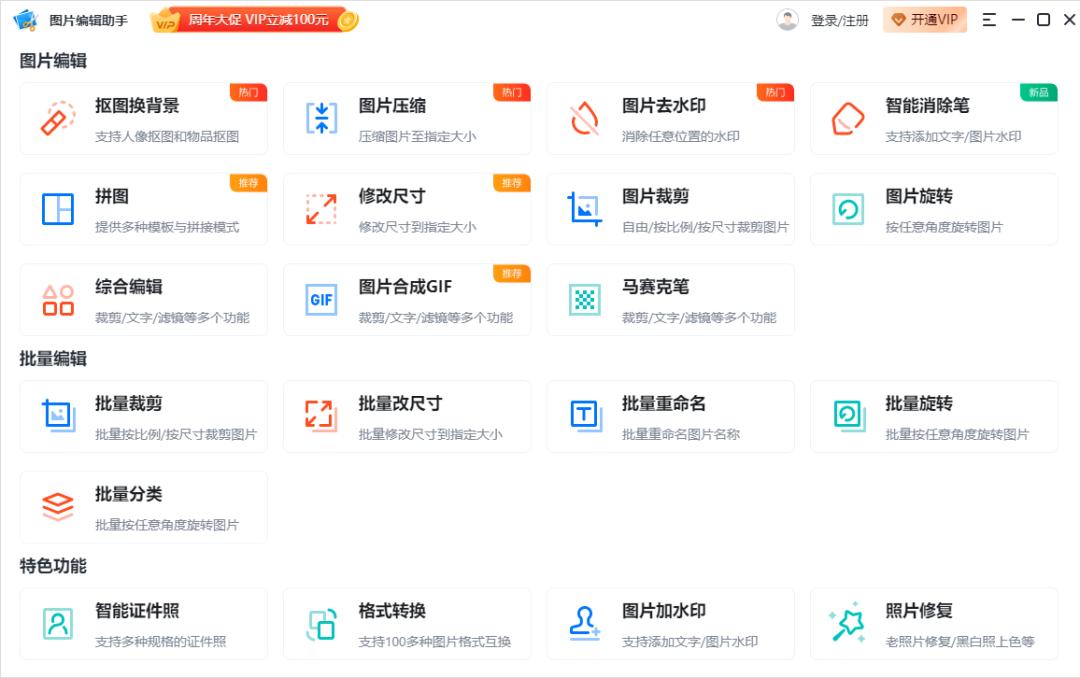Open the 图片去水印 watermark removal feature
1080x678 pixels.
[x=671, y=119]
